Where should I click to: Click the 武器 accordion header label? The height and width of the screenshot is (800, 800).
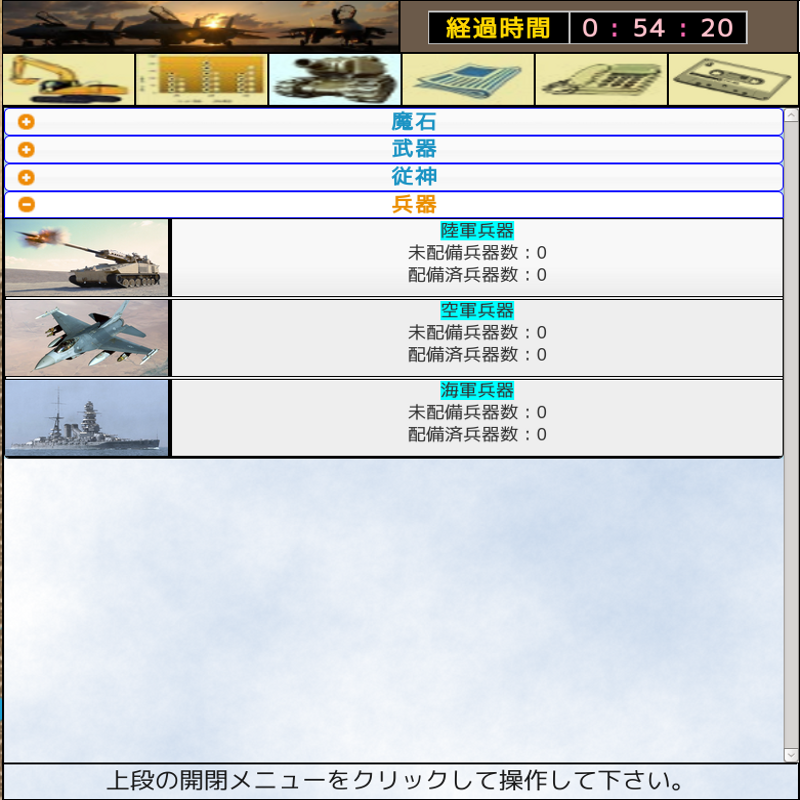pos(414,149)
